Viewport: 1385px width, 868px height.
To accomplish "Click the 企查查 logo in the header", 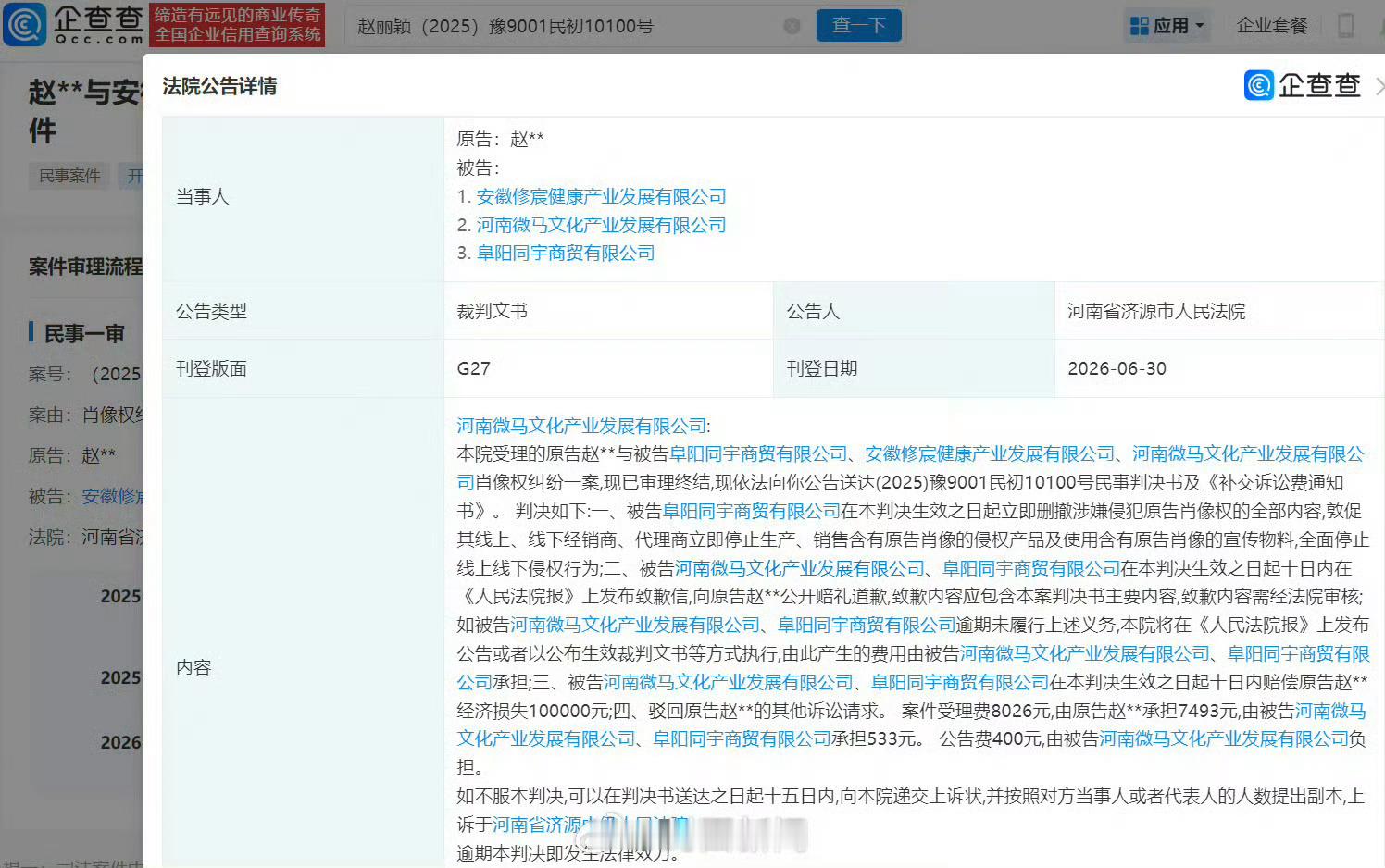I will pos(74,25).
